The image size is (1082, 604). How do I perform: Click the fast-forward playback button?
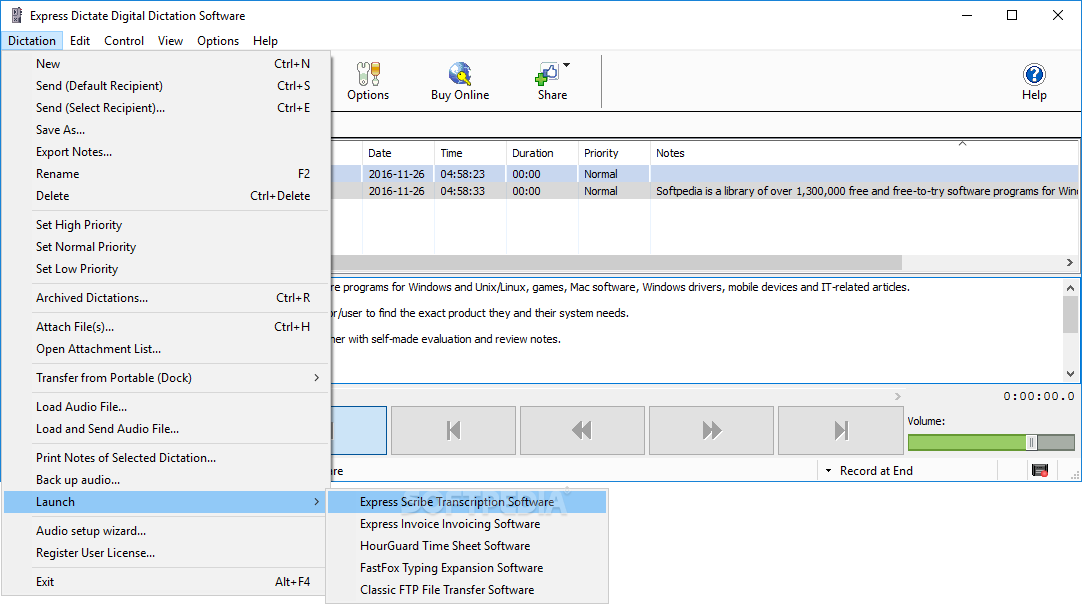pos(711,430)
